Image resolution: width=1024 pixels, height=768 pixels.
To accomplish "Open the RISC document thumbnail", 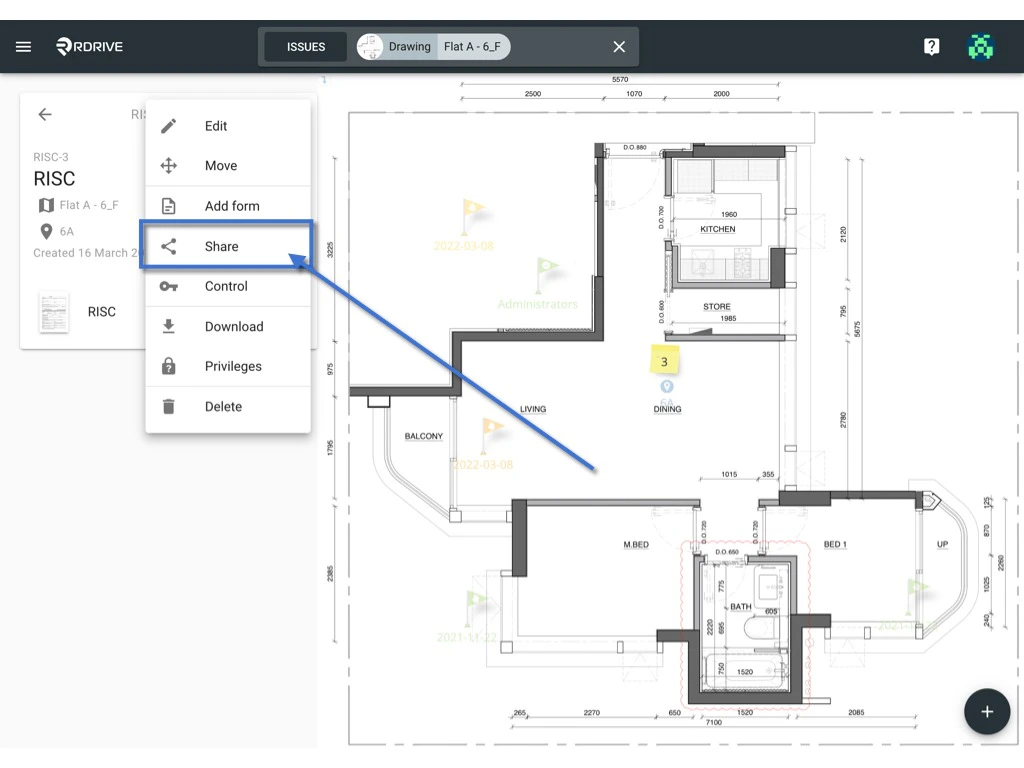I will 54,311.
